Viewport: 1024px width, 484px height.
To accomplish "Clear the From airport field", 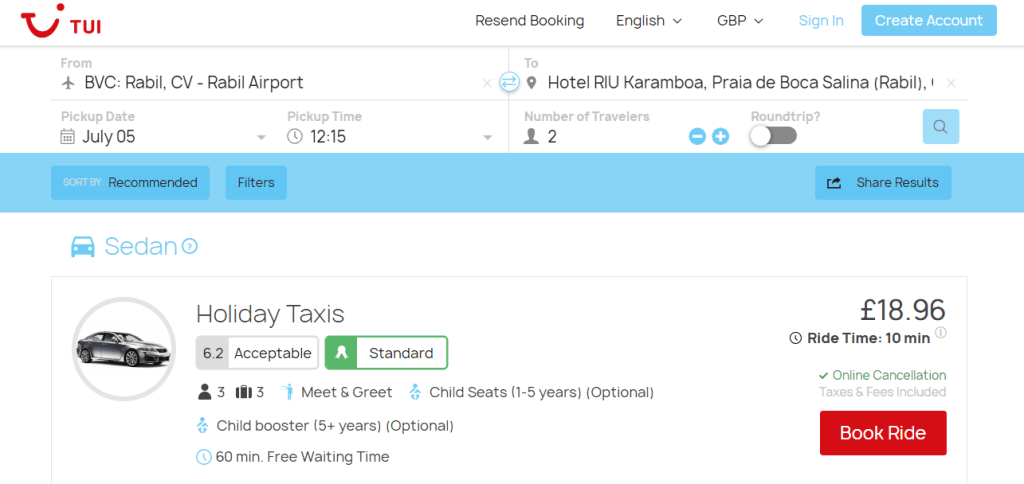I will pyautogui.click(x=487, y=83).
